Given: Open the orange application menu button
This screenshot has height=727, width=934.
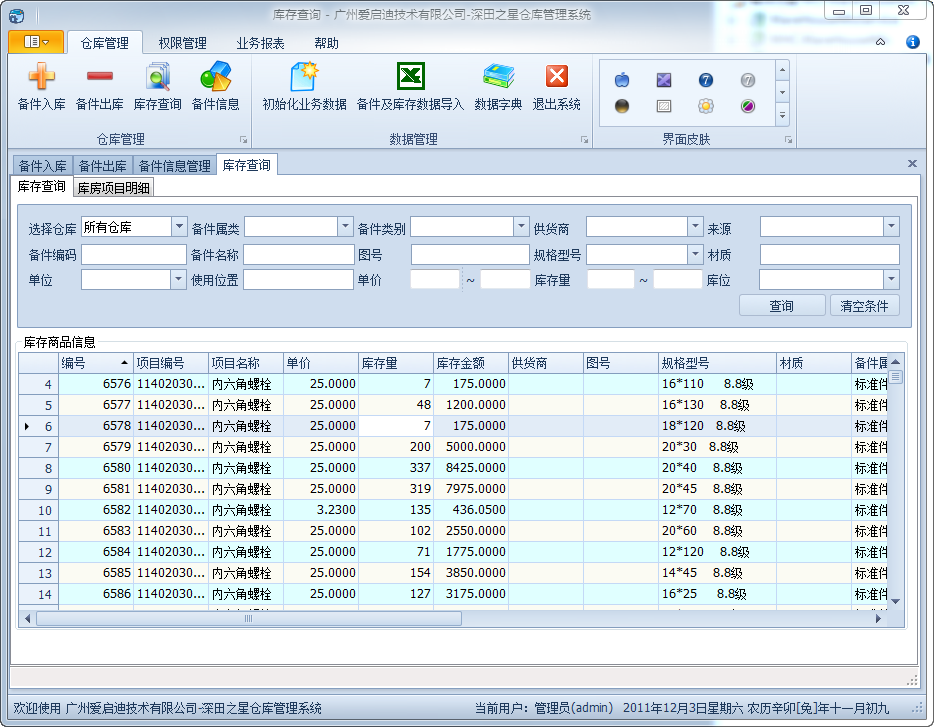Looking at the screenshot, I should point(36,42).
